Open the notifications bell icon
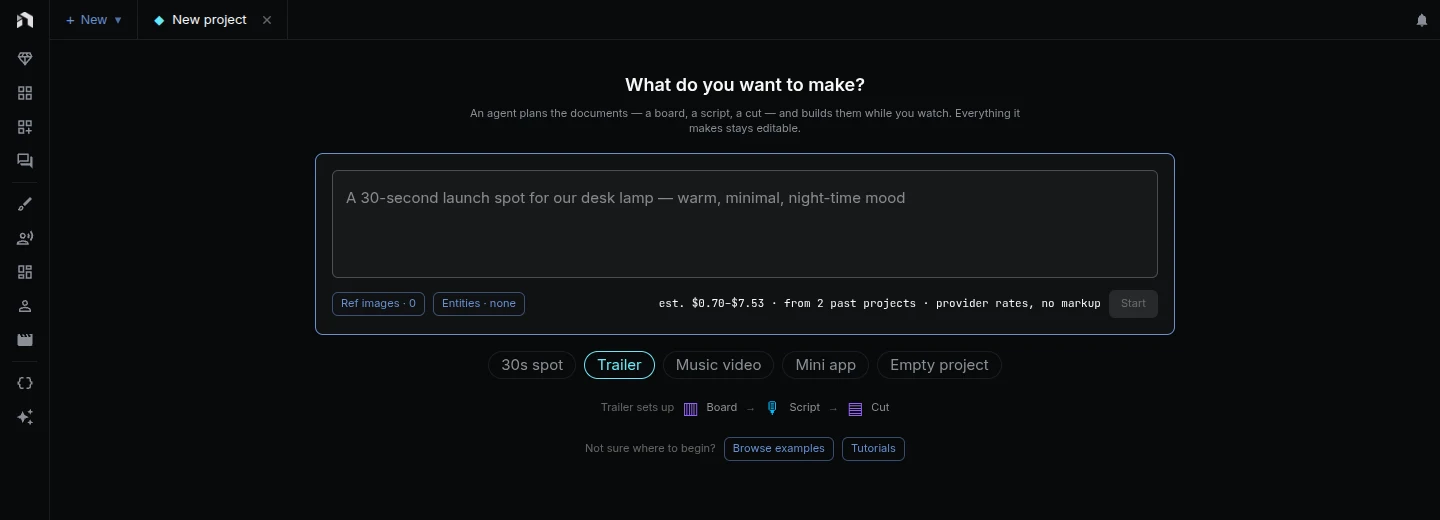The width and height of the screenshot is (1440, 520). (x=1422, y=20)
